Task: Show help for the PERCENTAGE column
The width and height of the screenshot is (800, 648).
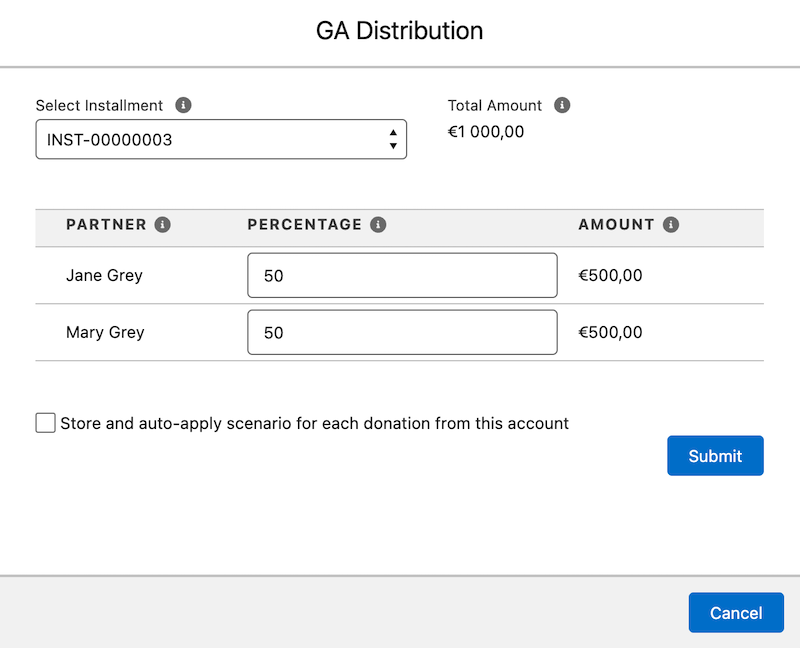Action: 378,225
